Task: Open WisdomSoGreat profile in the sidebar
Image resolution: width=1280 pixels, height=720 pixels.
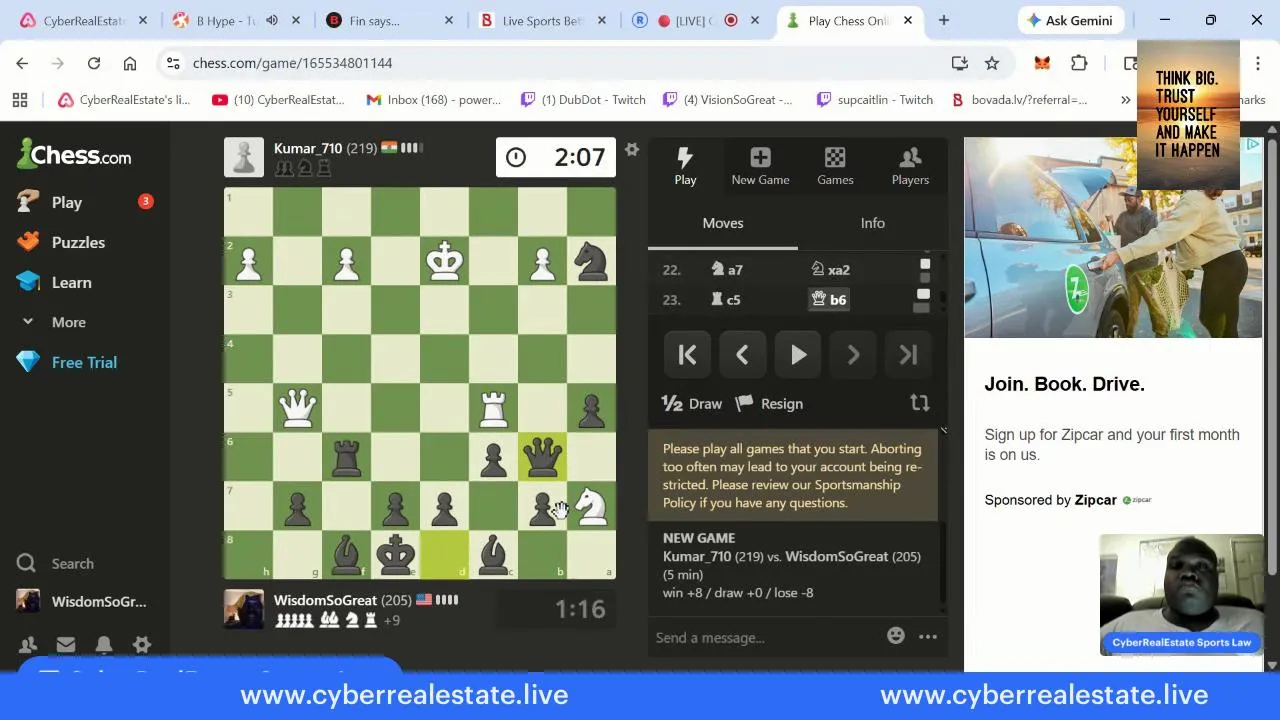Action: [82, 601]
